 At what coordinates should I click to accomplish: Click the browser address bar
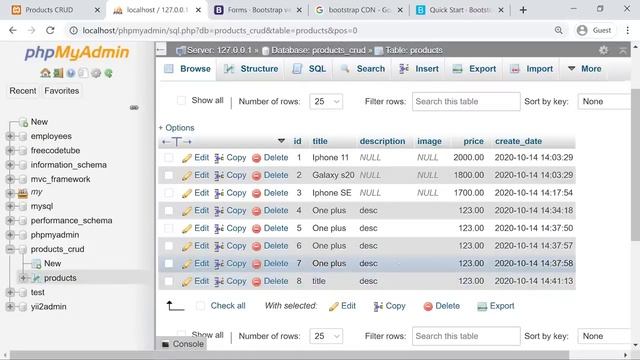coord(310,30)
